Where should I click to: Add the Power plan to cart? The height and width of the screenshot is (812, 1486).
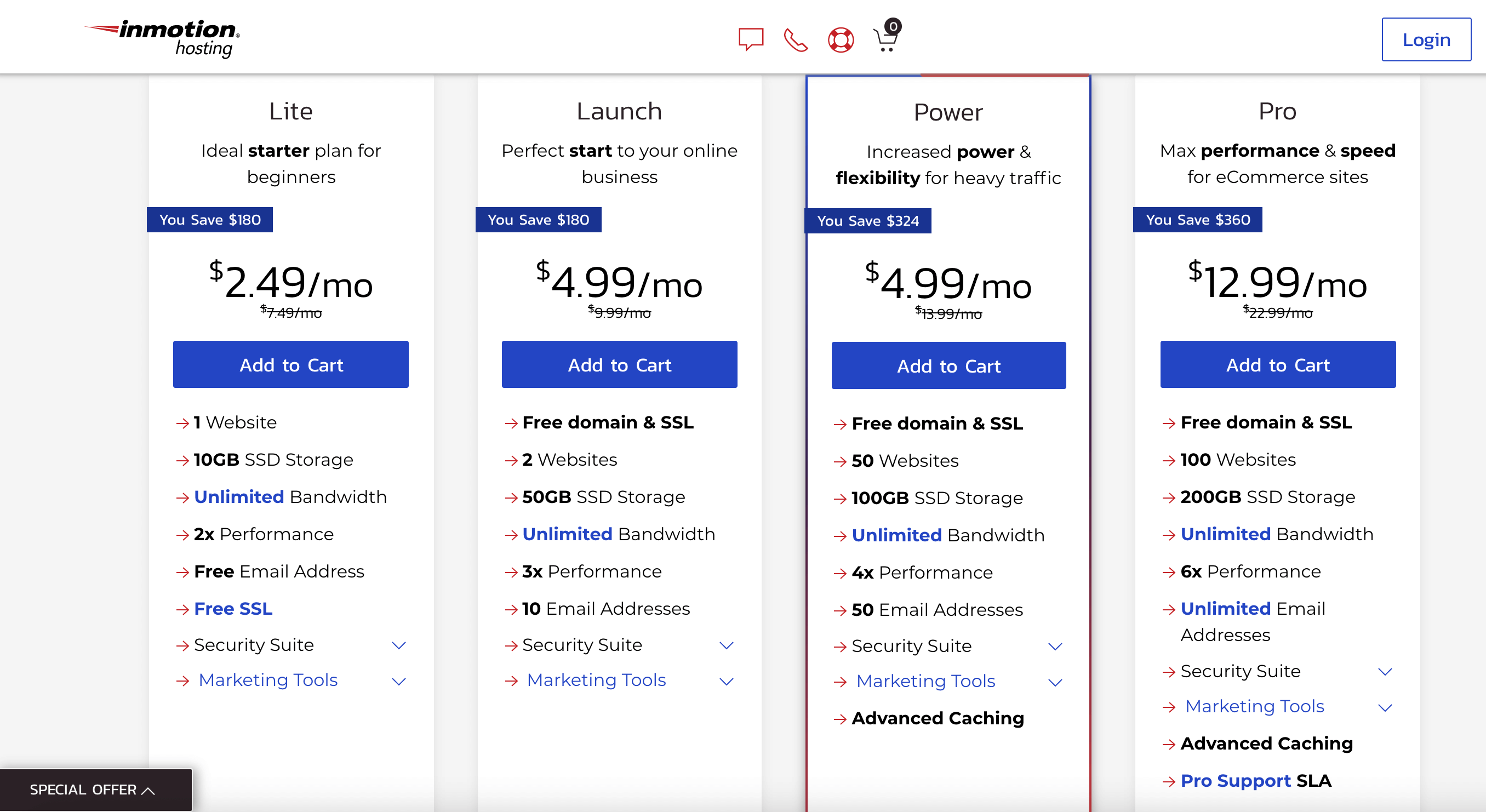coord(949,365)
